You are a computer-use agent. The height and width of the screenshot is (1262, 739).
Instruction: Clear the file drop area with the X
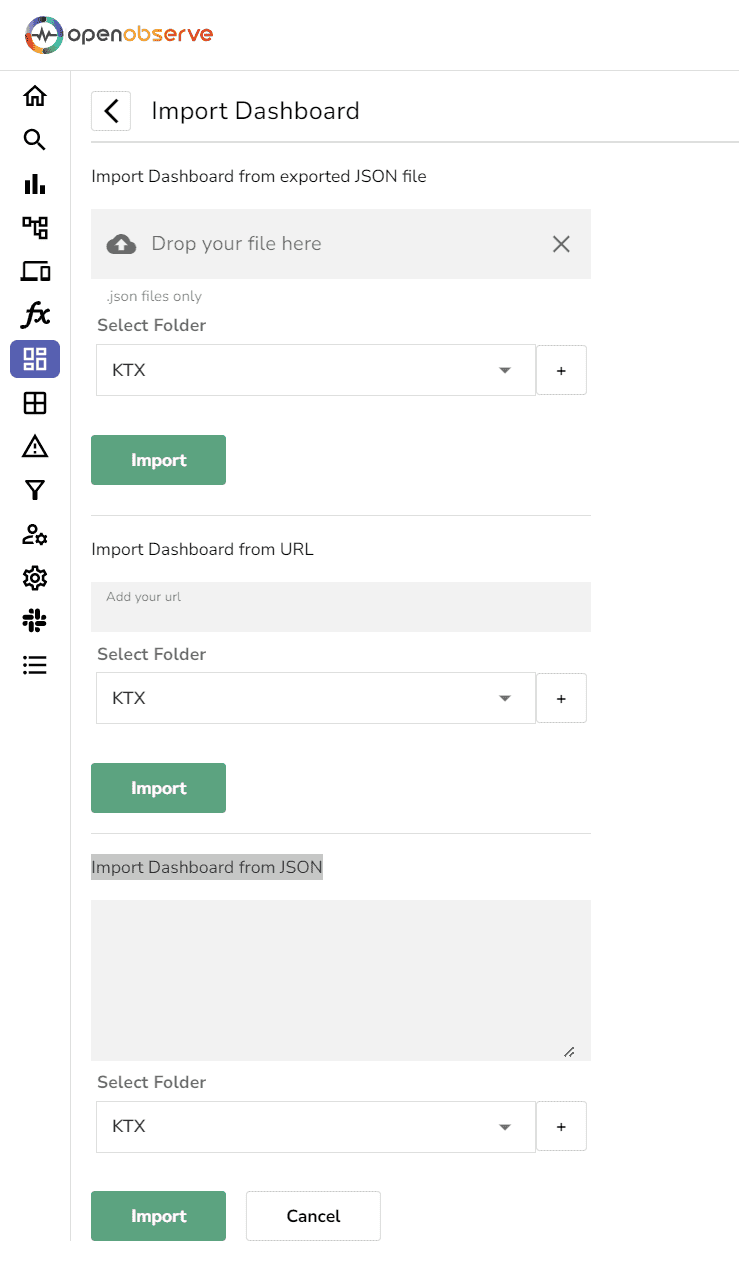[x=560, y=244]
